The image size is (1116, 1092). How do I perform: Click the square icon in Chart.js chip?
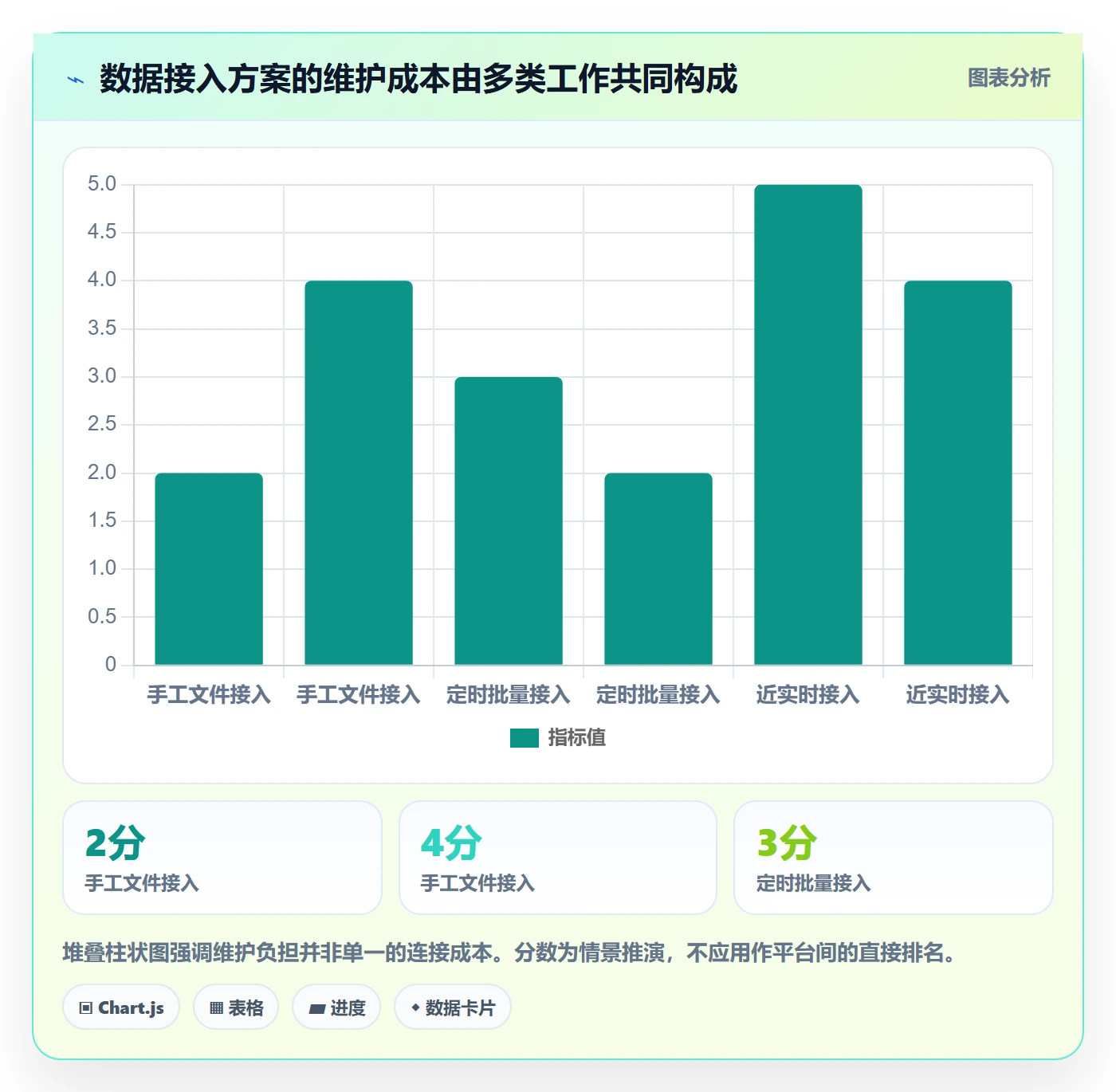point(86,1008)
